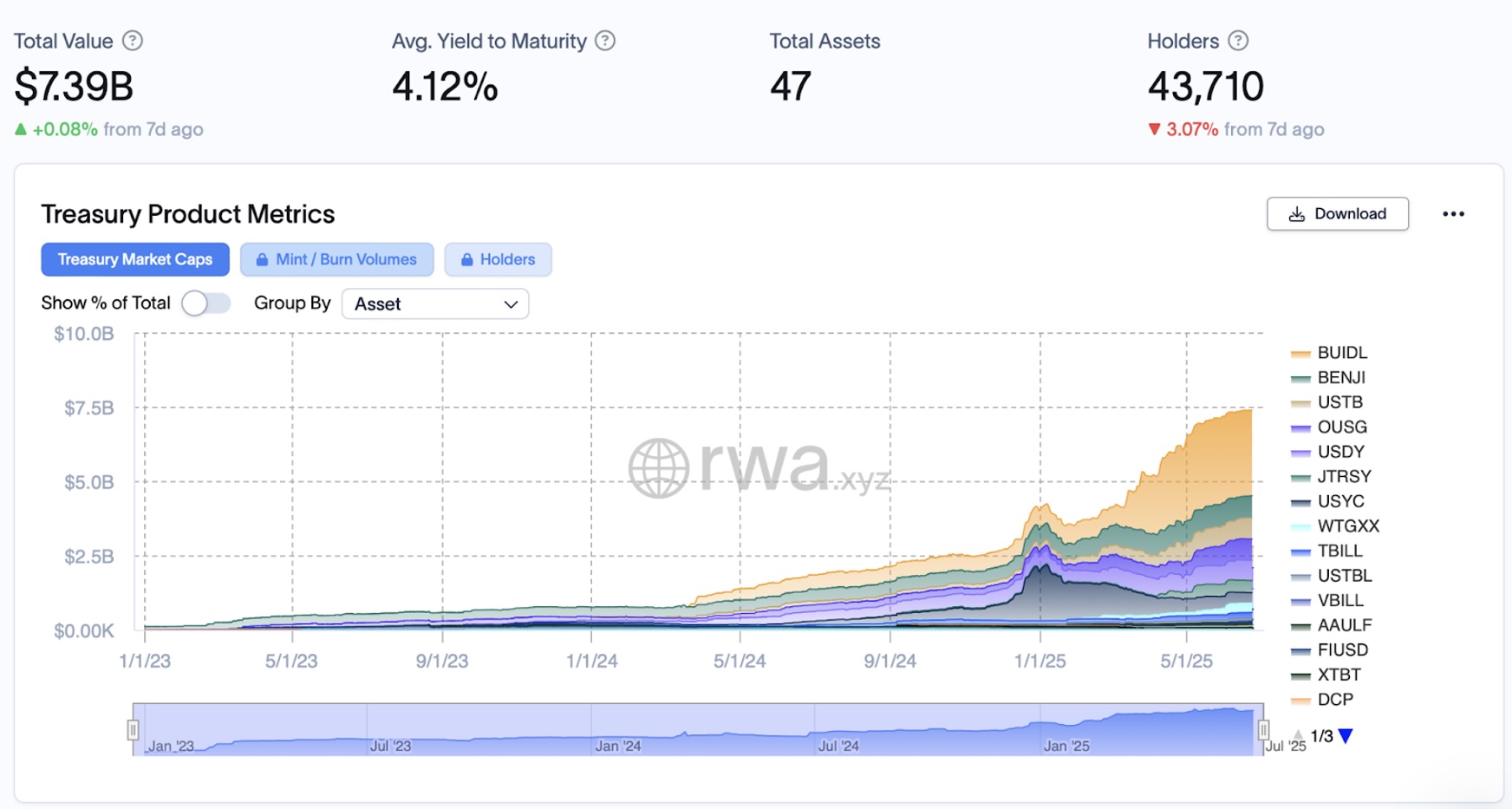The height and width of the screenshot is (809, 1512).
Task: Click the left range selector handle
Action: 133,729
